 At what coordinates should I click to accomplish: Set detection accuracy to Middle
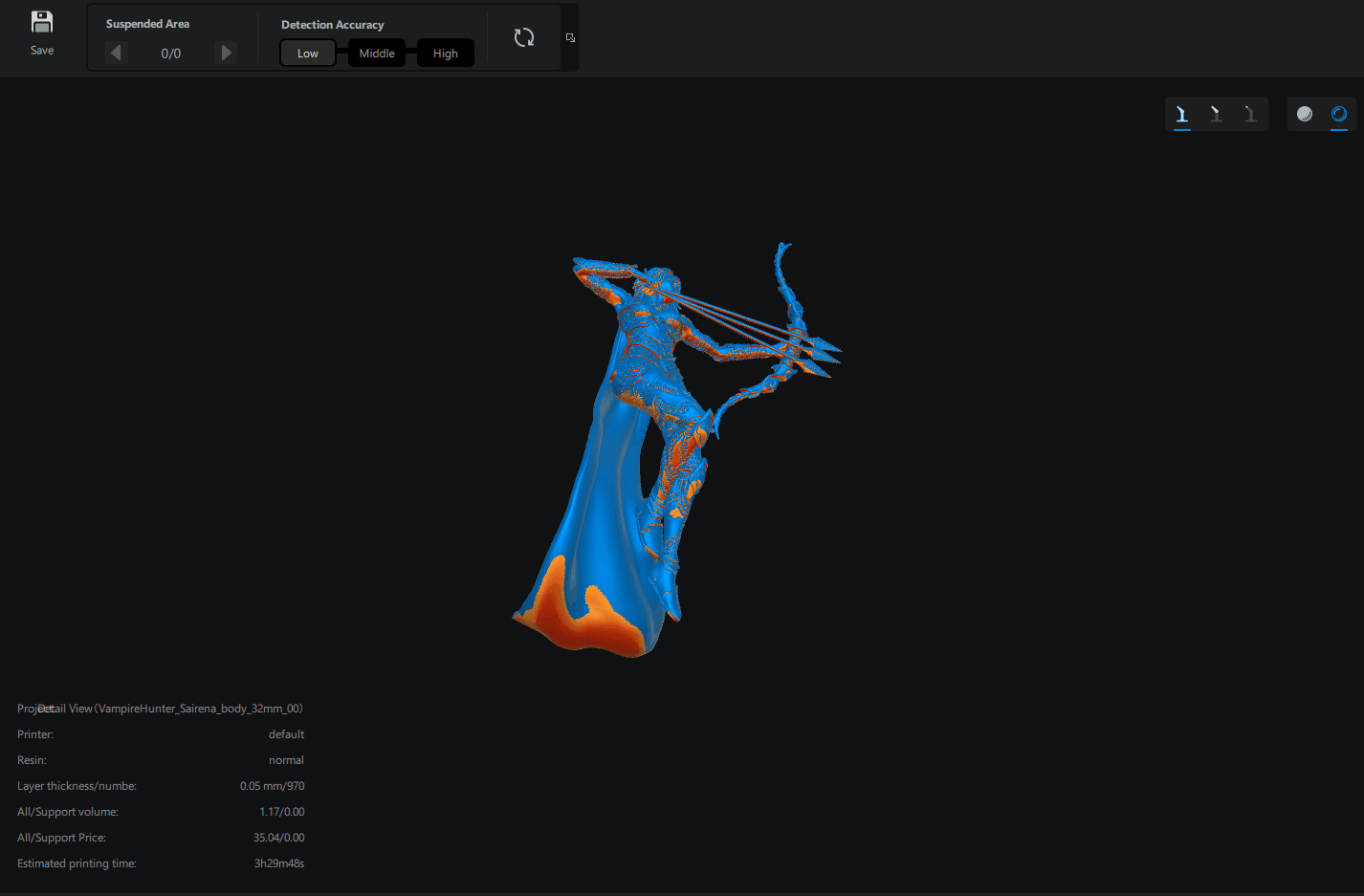pyautogui.click(x=377, y=54)
